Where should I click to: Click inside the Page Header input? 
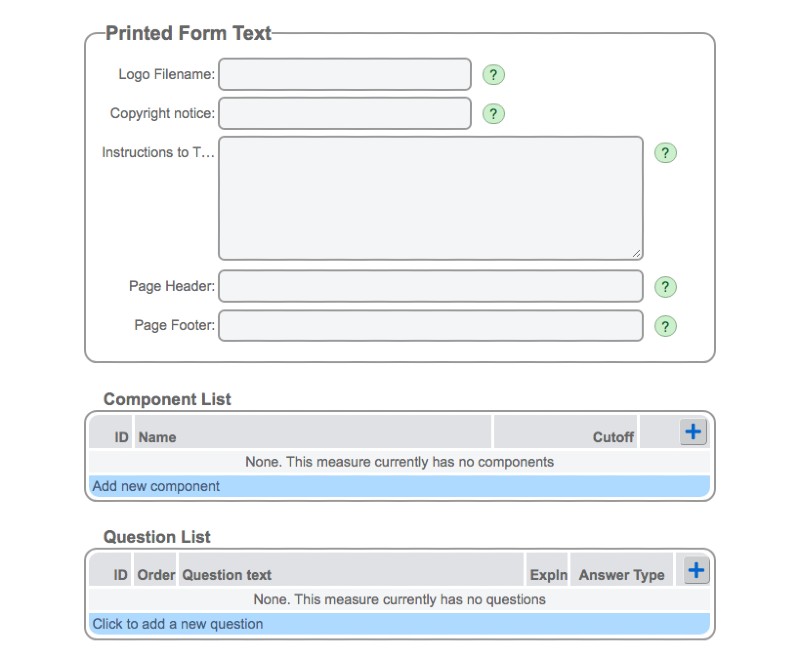pyautogui.click(x=430, y=287)
